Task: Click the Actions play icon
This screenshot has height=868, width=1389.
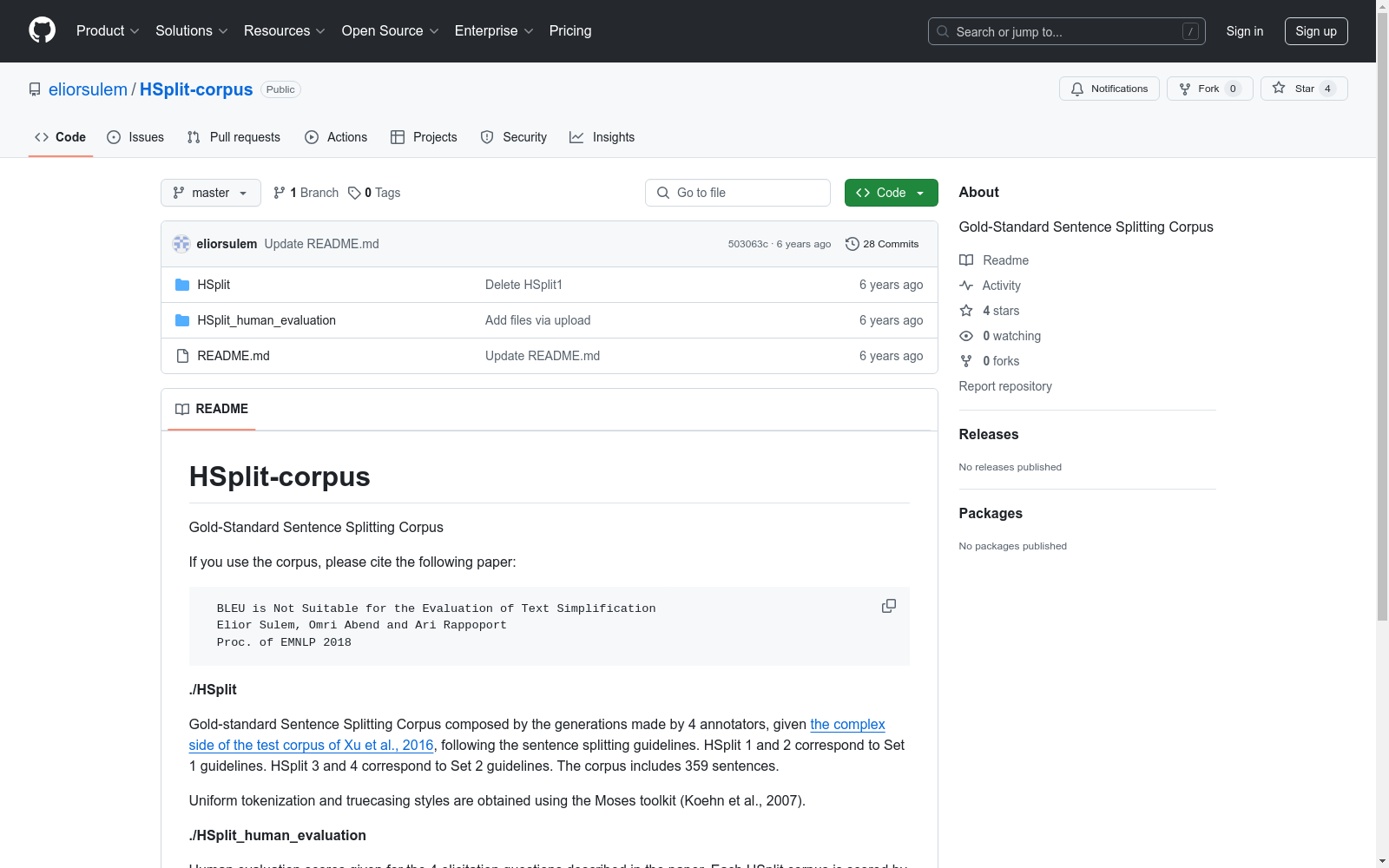Action: (x=312, y=137)
